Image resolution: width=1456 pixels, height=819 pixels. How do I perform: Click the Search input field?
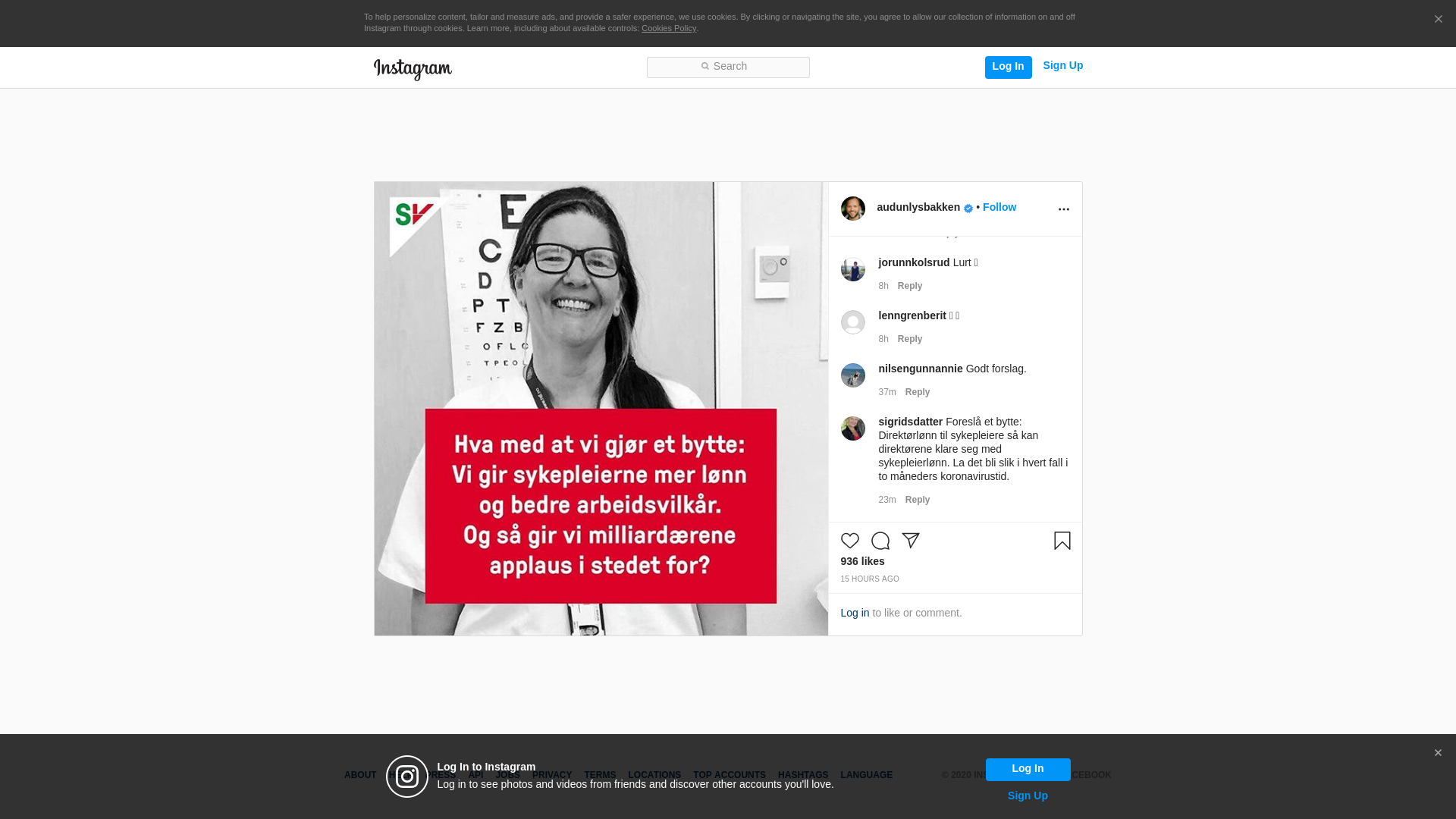pyautogui.click(x=728, y=67)
